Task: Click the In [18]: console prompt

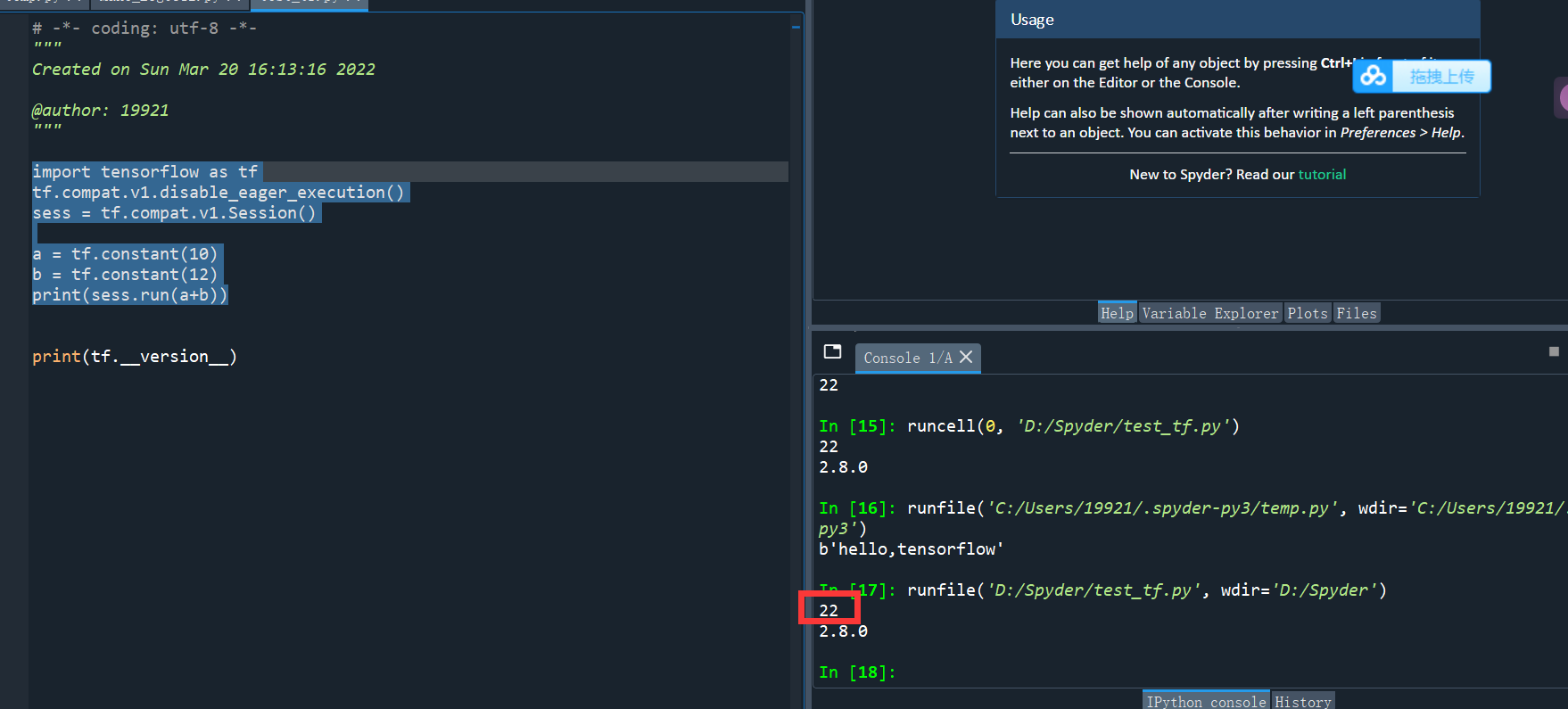Action: (857, 672)
